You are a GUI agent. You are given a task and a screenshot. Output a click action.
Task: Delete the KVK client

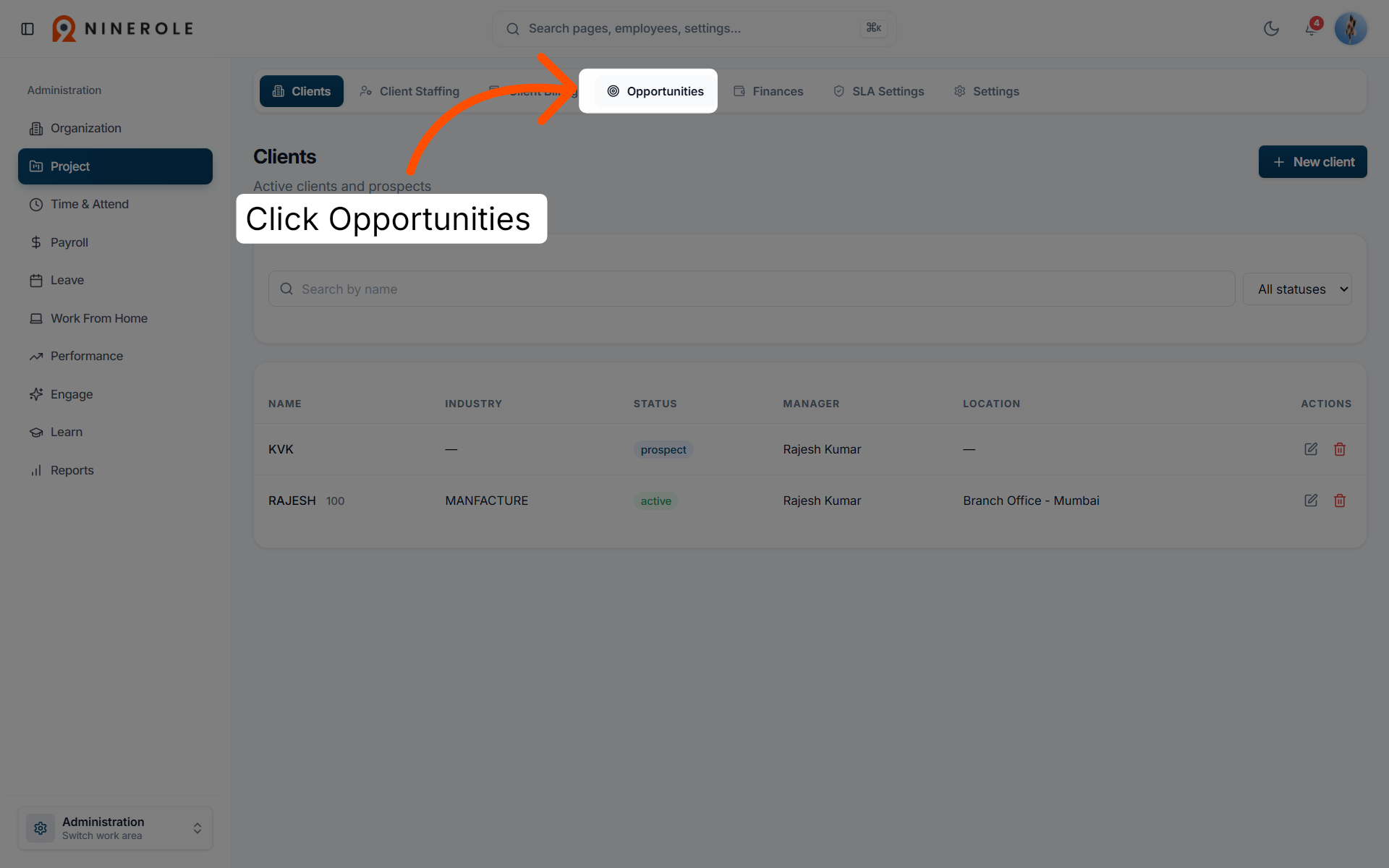(x=1340, y=449)
